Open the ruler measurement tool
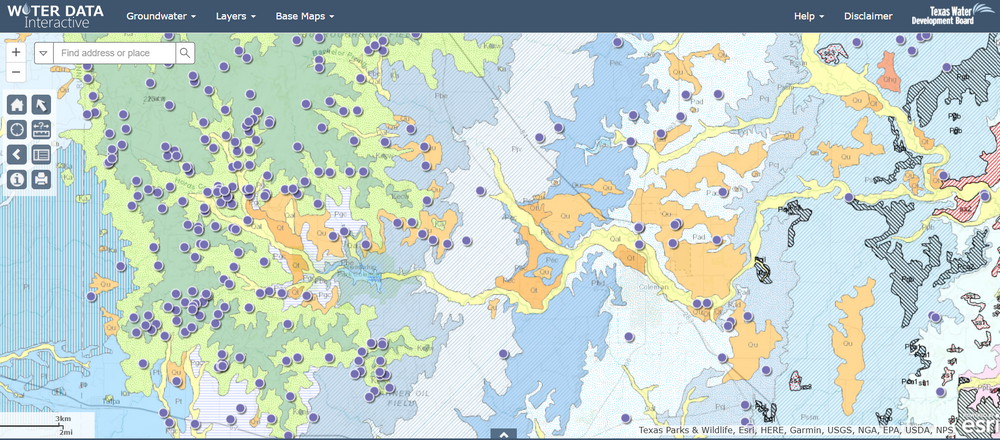Screen dimensions: 1000x440 pos(41,129)
